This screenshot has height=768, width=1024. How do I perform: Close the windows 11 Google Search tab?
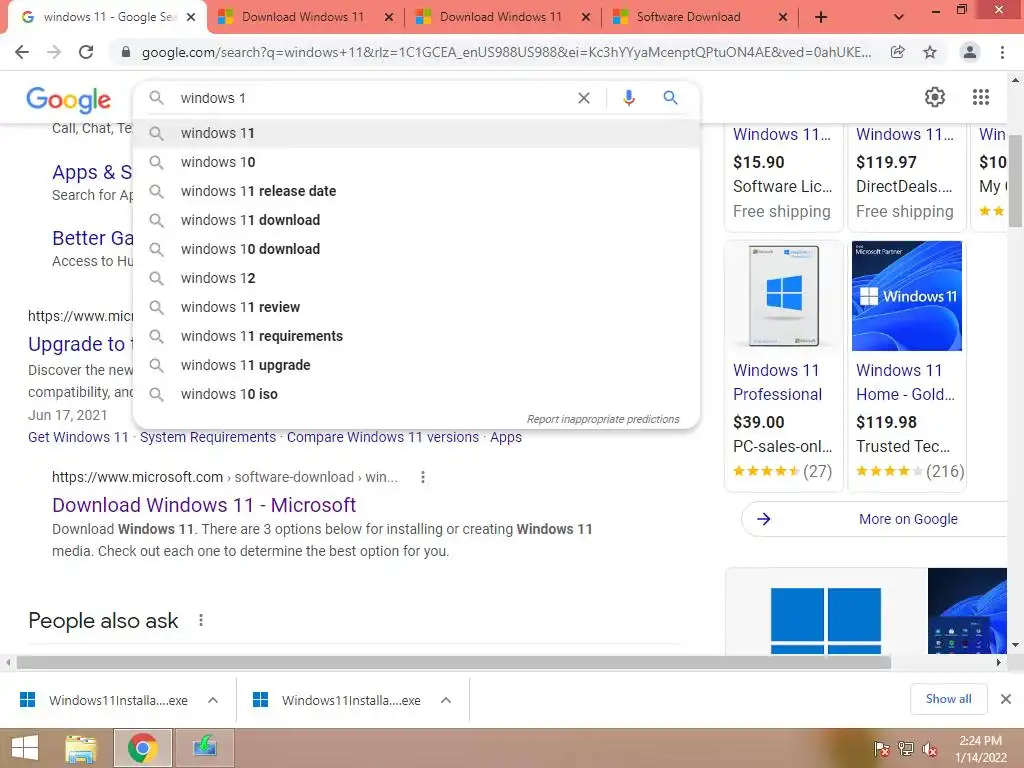pyautogui.click(x=191, y=18)
